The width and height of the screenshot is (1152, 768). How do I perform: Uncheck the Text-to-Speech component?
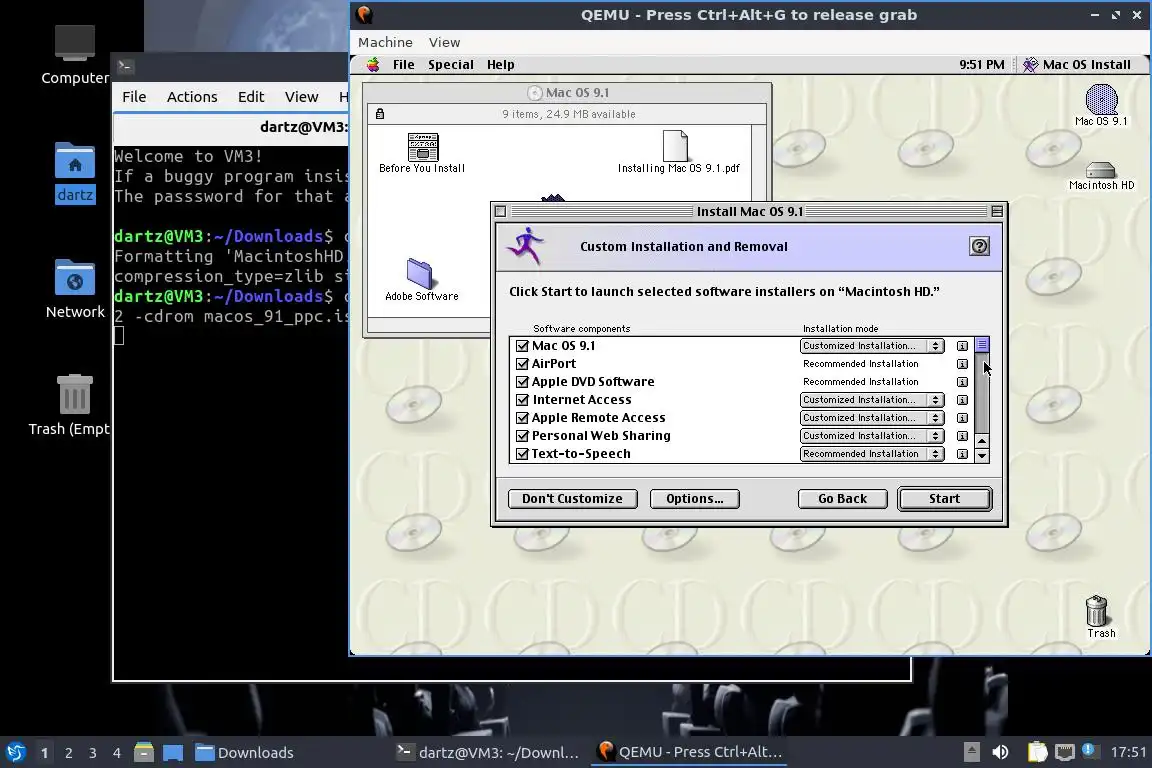coord(522,453)
